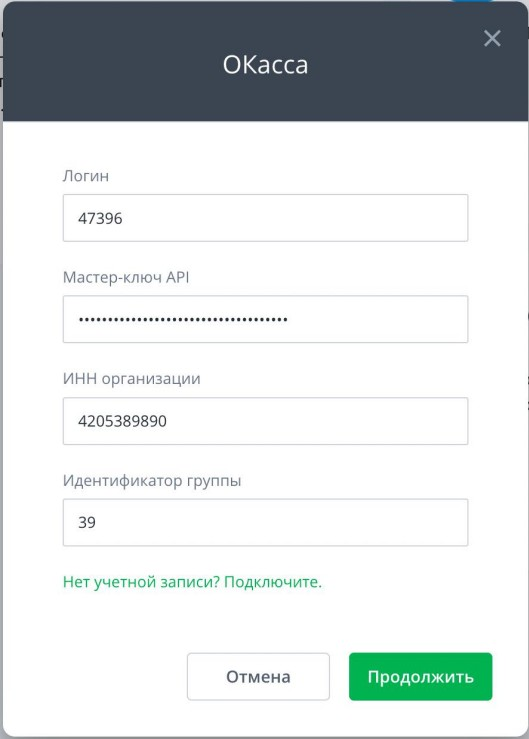Focus the Мастер-ключ API password field
The image size is (529, 739).
coord(265,319)
